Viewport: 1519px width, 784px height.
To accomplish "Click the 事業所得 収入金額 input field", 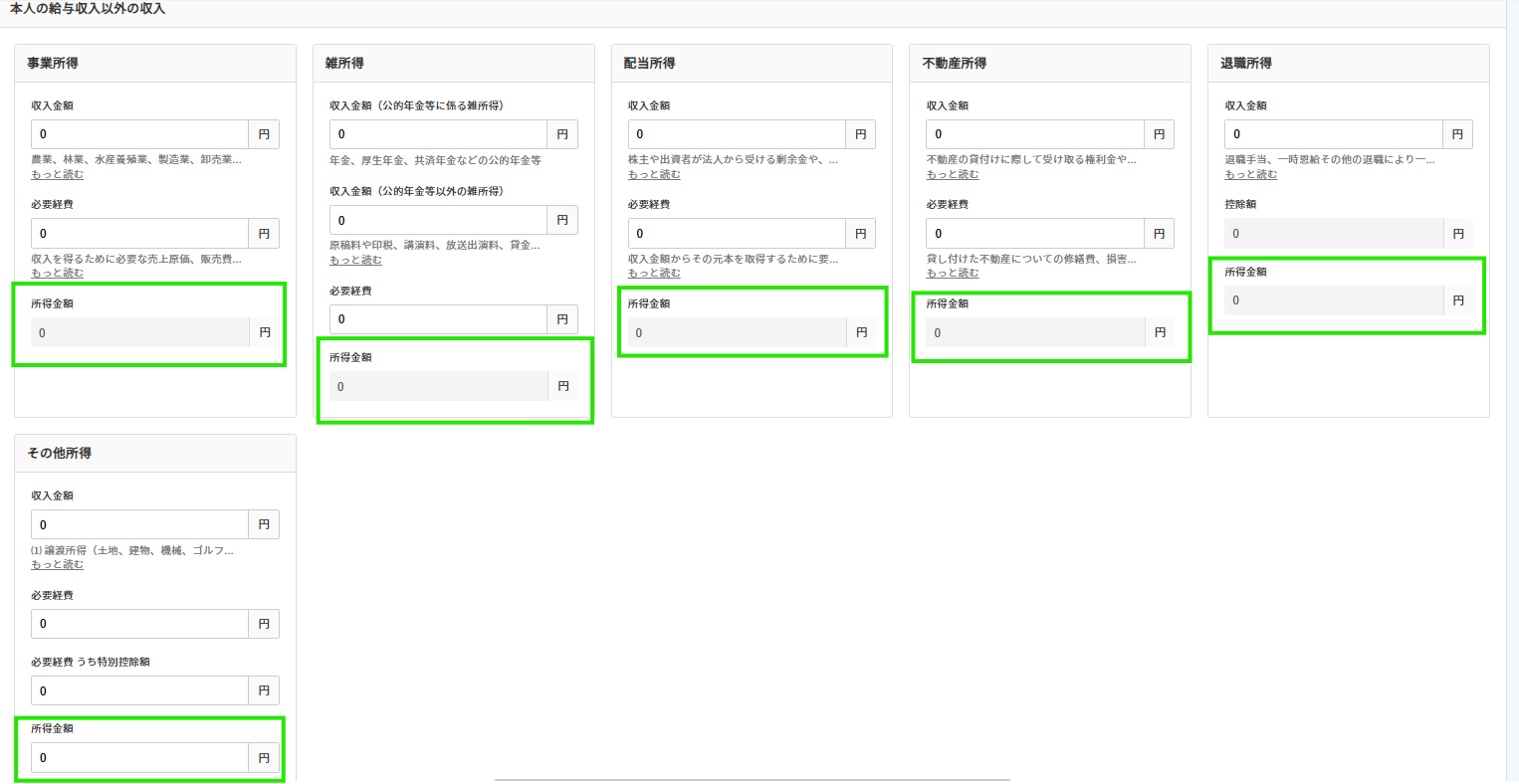I will pyautogui.click(x=139, y=134).
